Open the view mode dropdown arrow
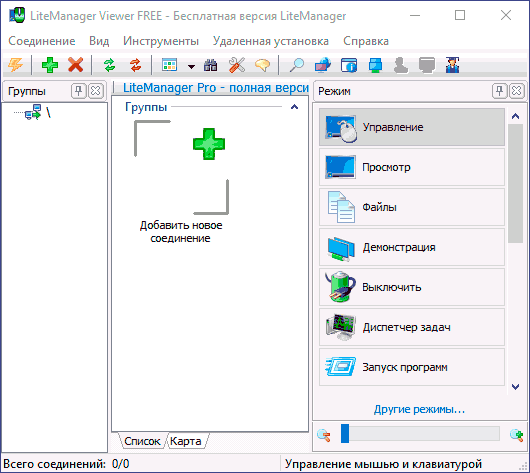Viewport: 530px width, 473px height. tap(191, 66)
